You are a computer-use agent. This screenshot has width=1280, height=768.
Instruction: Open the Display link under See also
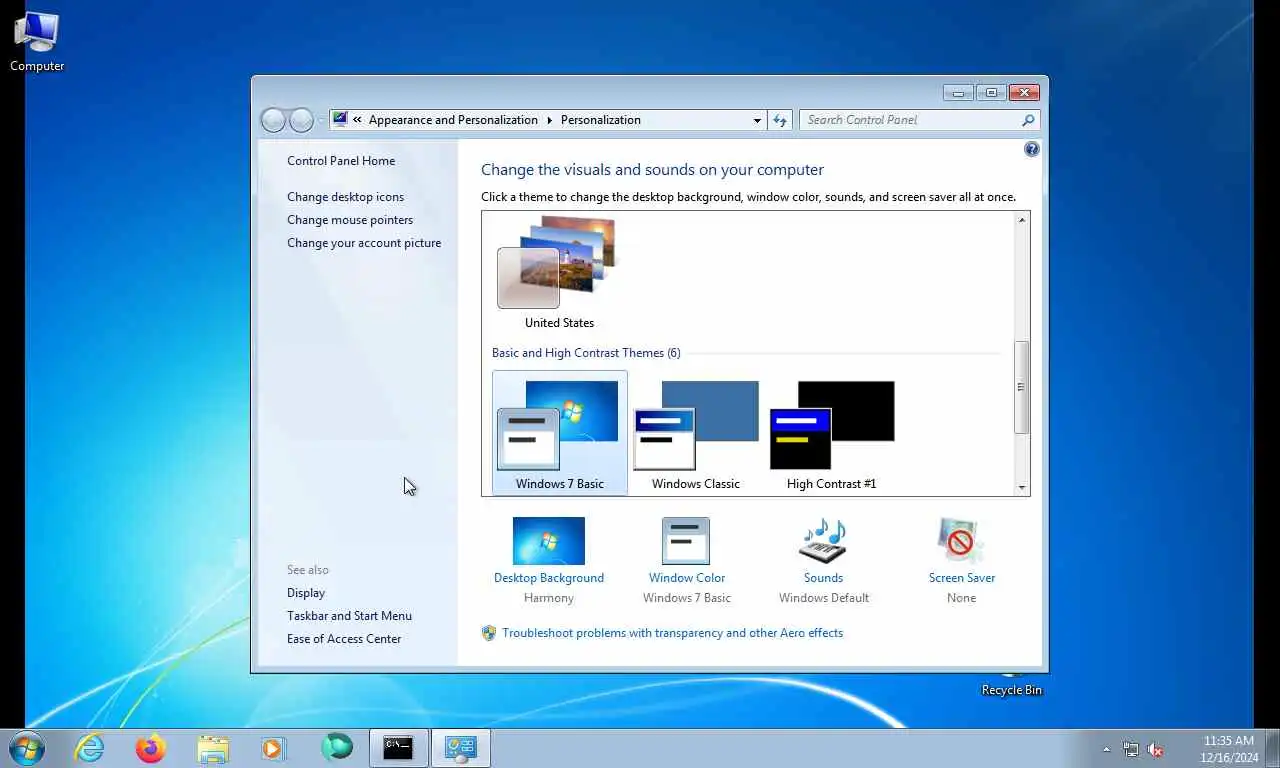pyautogui.click(x=306, y=593)
